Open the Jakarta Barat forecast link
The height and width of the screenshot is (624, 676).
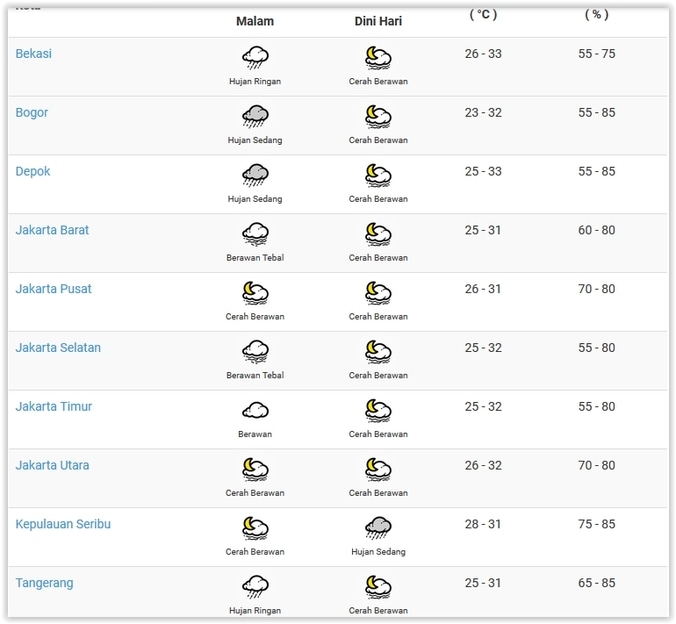[x=52, y=230]
